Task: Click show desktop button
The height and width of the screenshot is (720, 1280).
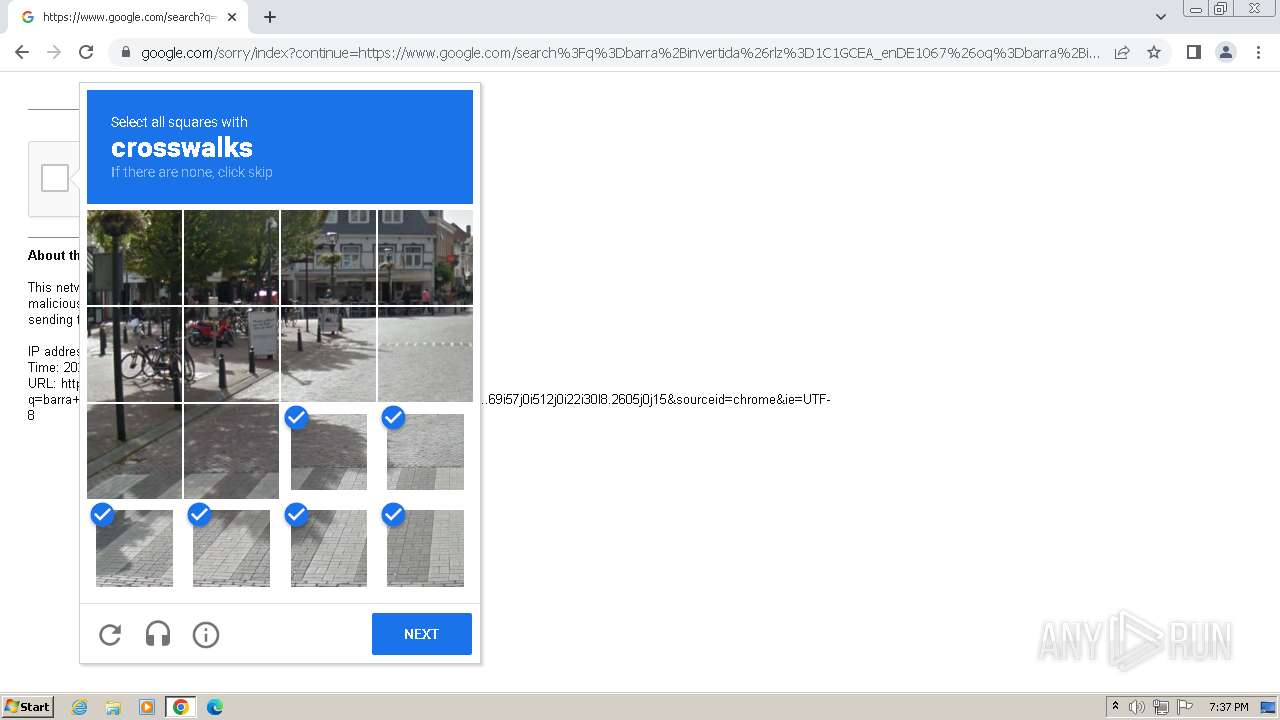Action: [1269, 707]
